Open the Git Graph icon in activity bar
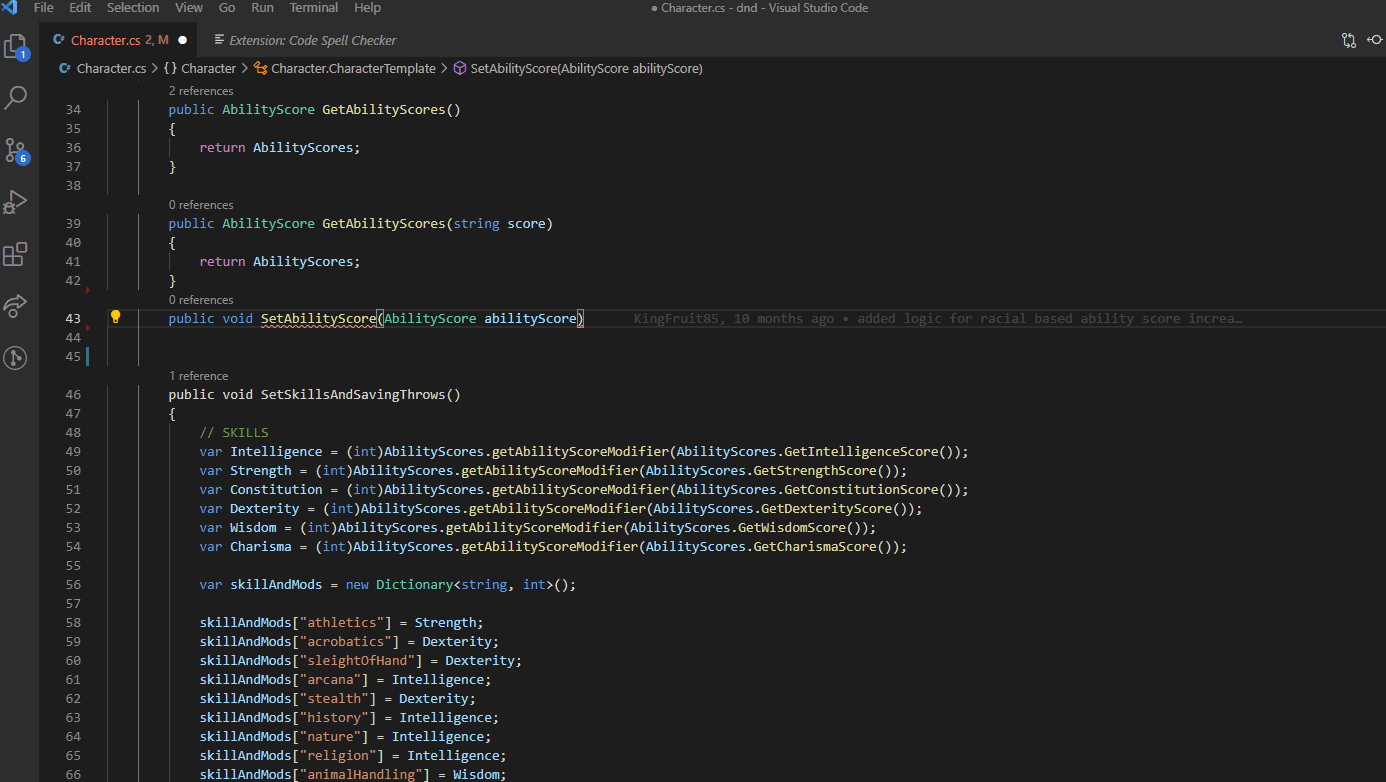 15,358
